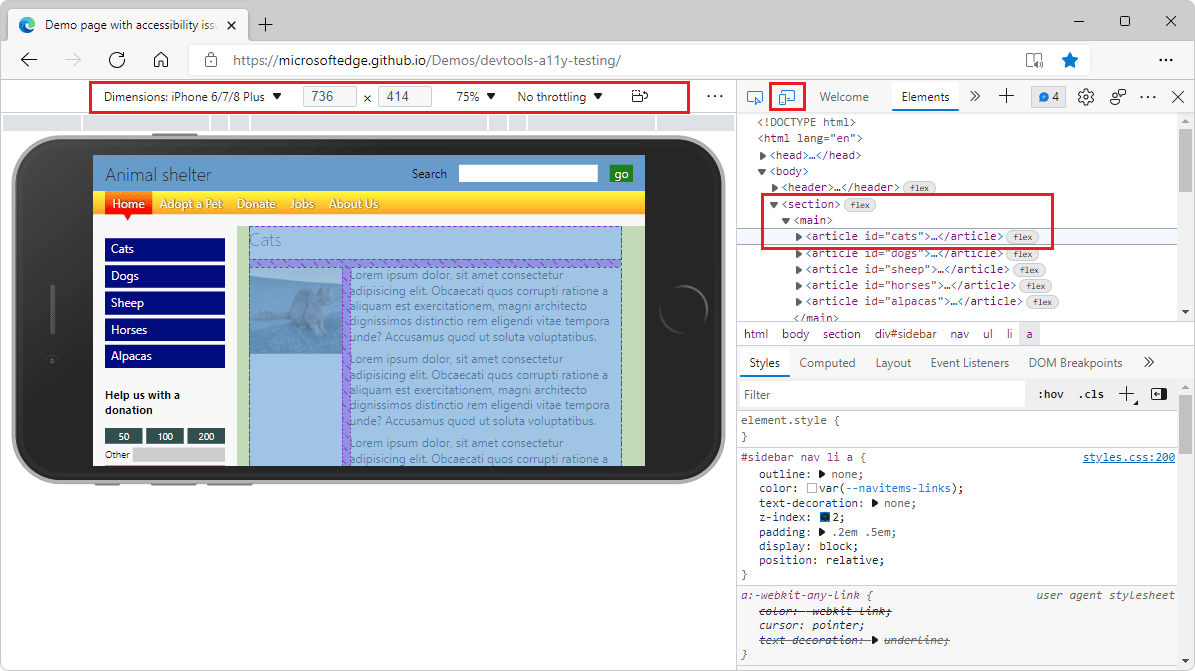
Task: Click the styles.css:200 link
Action: pyautogui.click(x=1128, y=457)
